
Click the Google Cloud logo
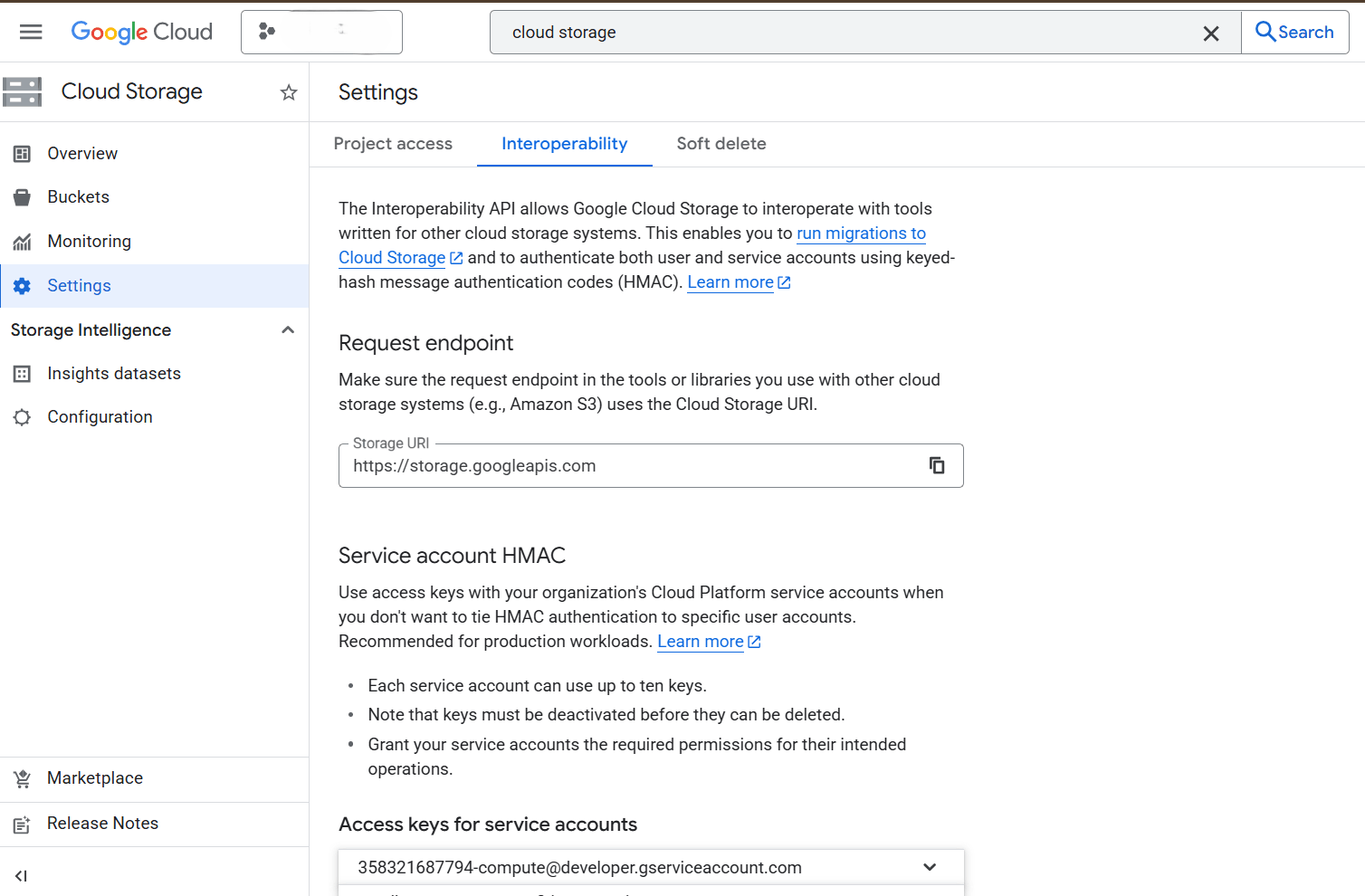141,32
